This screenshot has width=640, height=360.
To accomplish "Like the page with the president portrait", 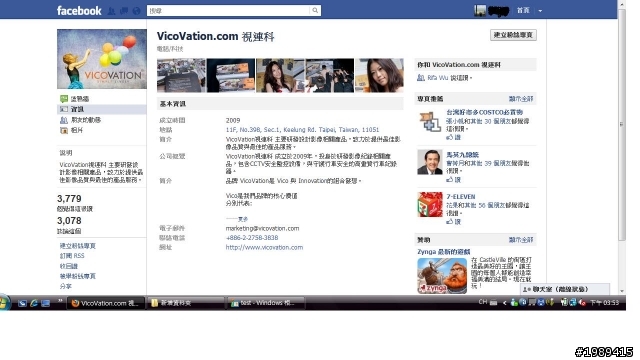I will [453, 180].
